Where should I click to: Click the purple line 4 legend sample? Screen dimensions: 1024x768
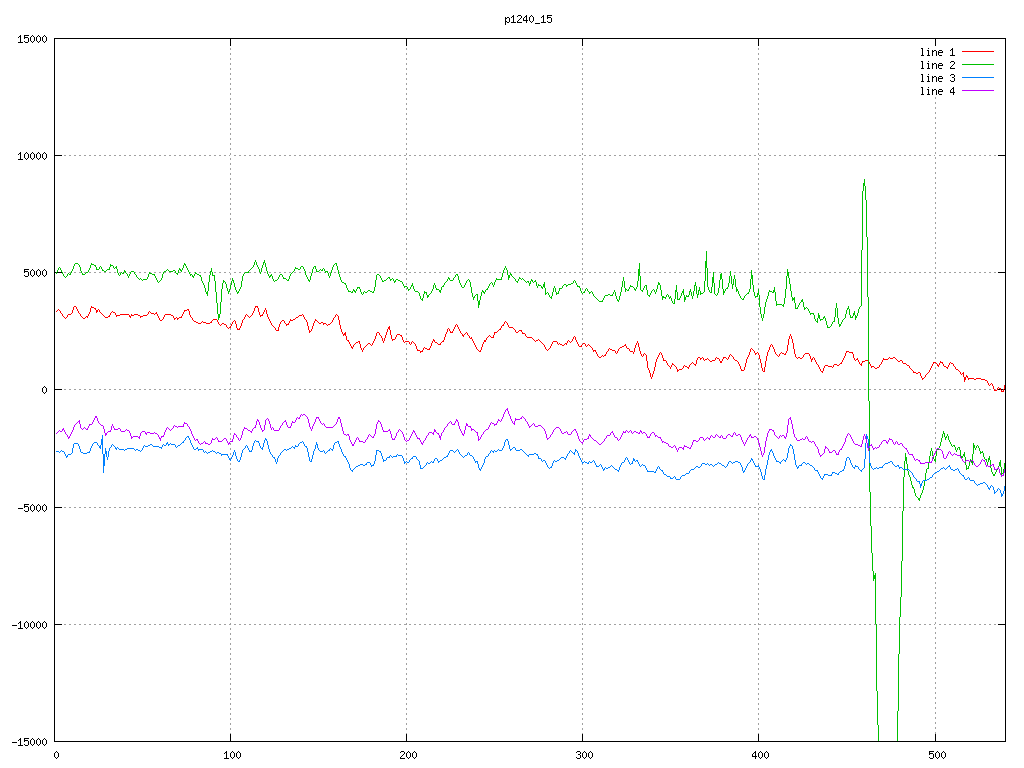(978, 91)
